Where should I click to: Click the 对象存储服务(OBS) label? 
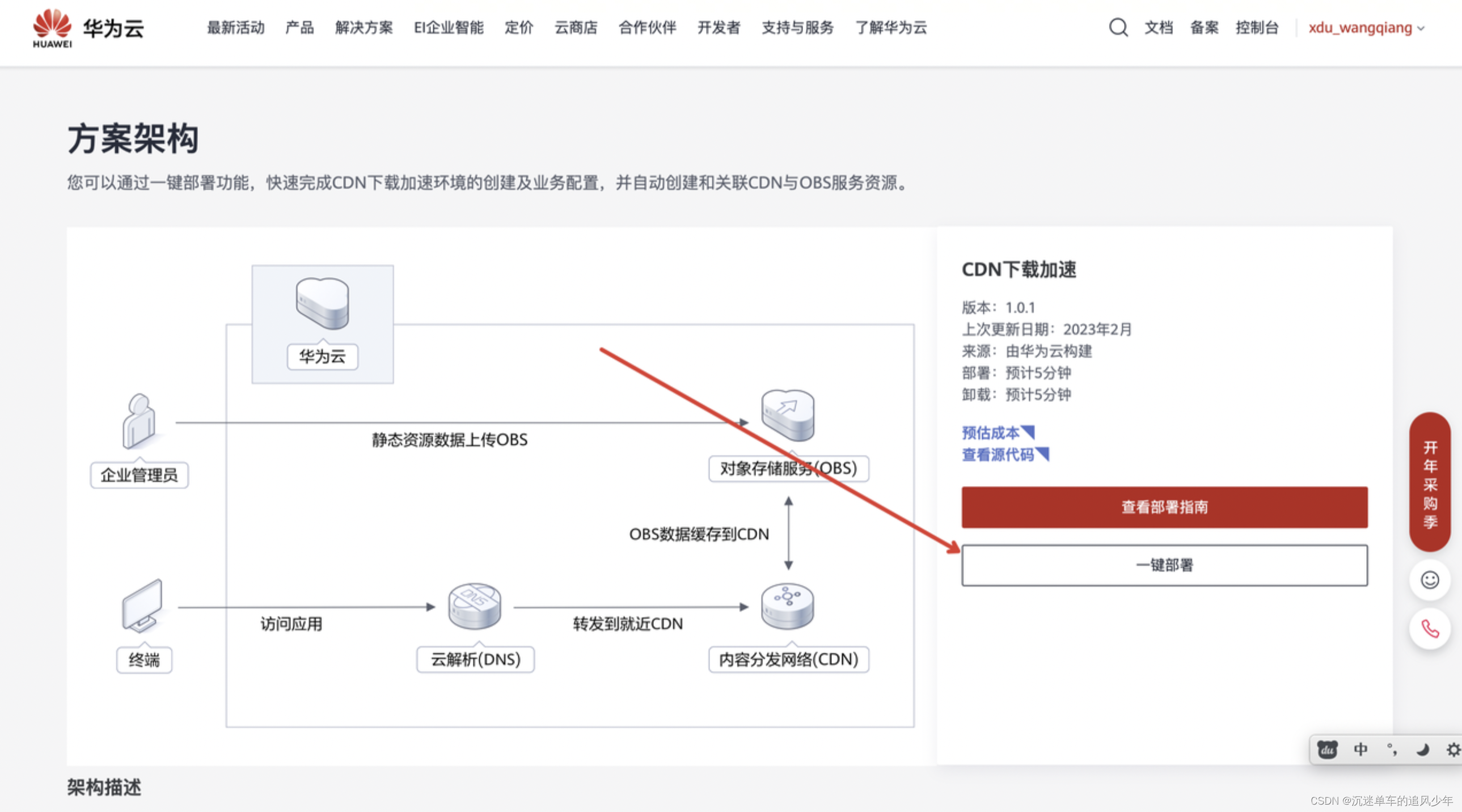pos(788,469)
